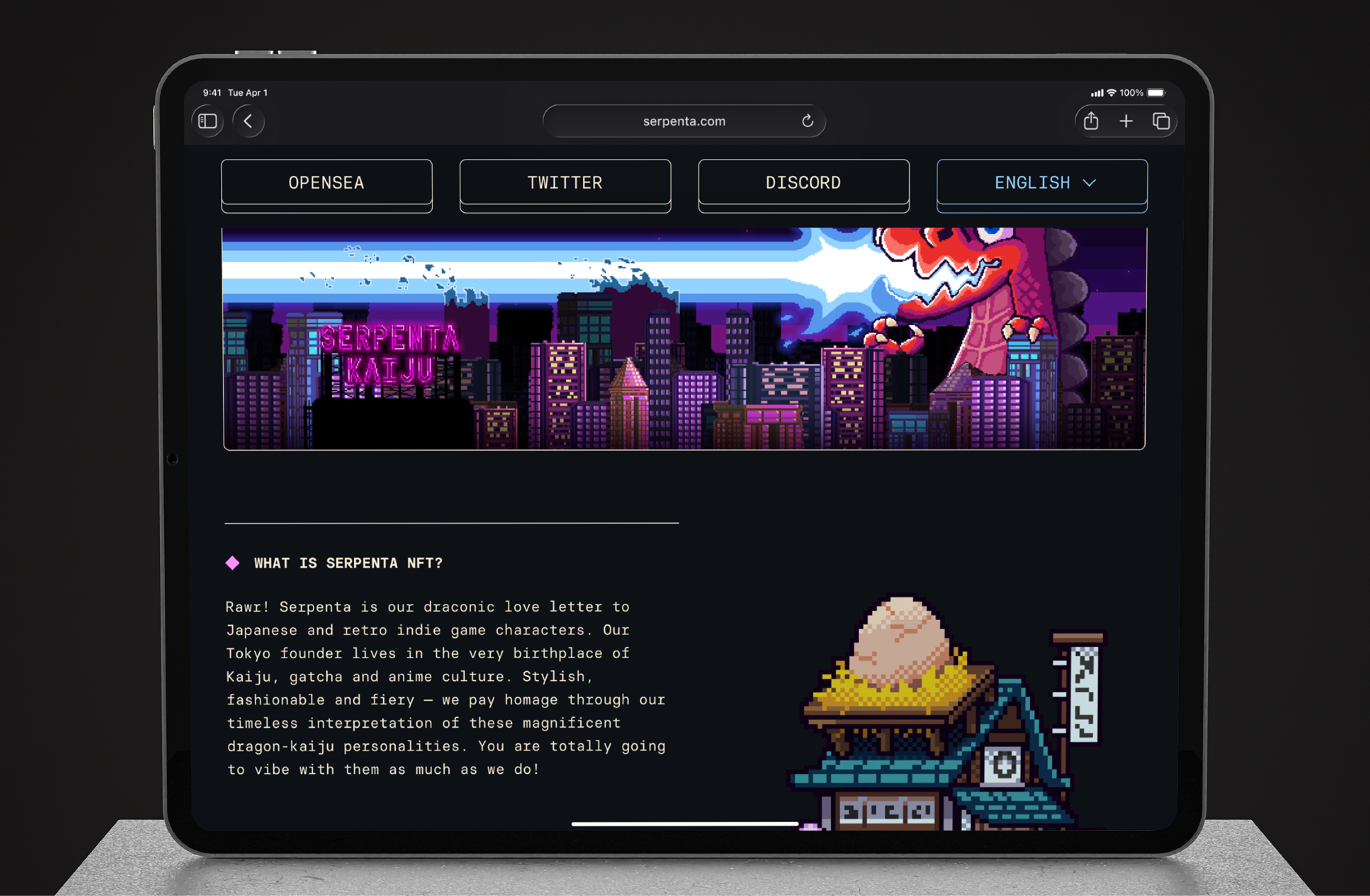Click the pink diamond bullet icon

(x=232, y=563)
